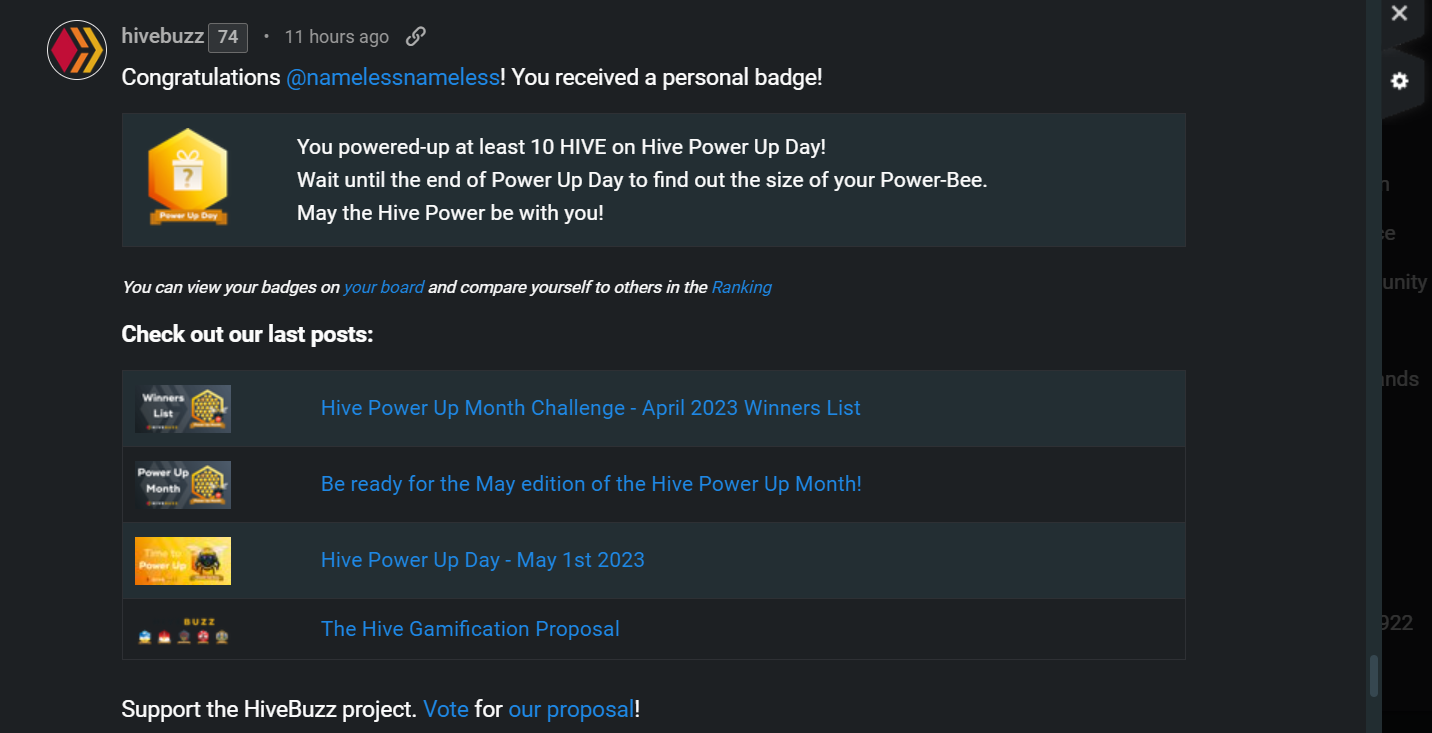This screenshot has height=733, width=1432.
Task: Open the Power Up Month post thumbnail
Action: point(183,484)
